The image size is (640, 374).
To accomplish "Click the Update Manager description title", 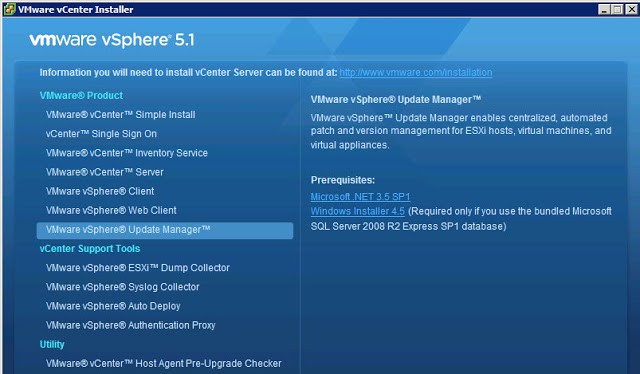I will pos(396,100).
